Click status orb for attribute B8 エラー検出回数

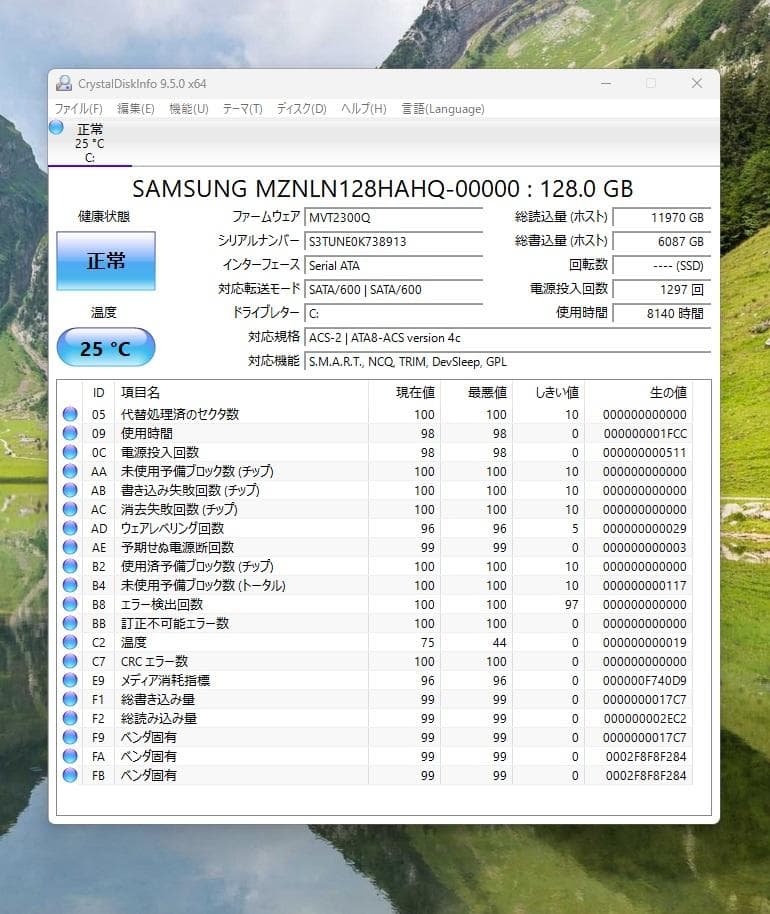[70, 604]
